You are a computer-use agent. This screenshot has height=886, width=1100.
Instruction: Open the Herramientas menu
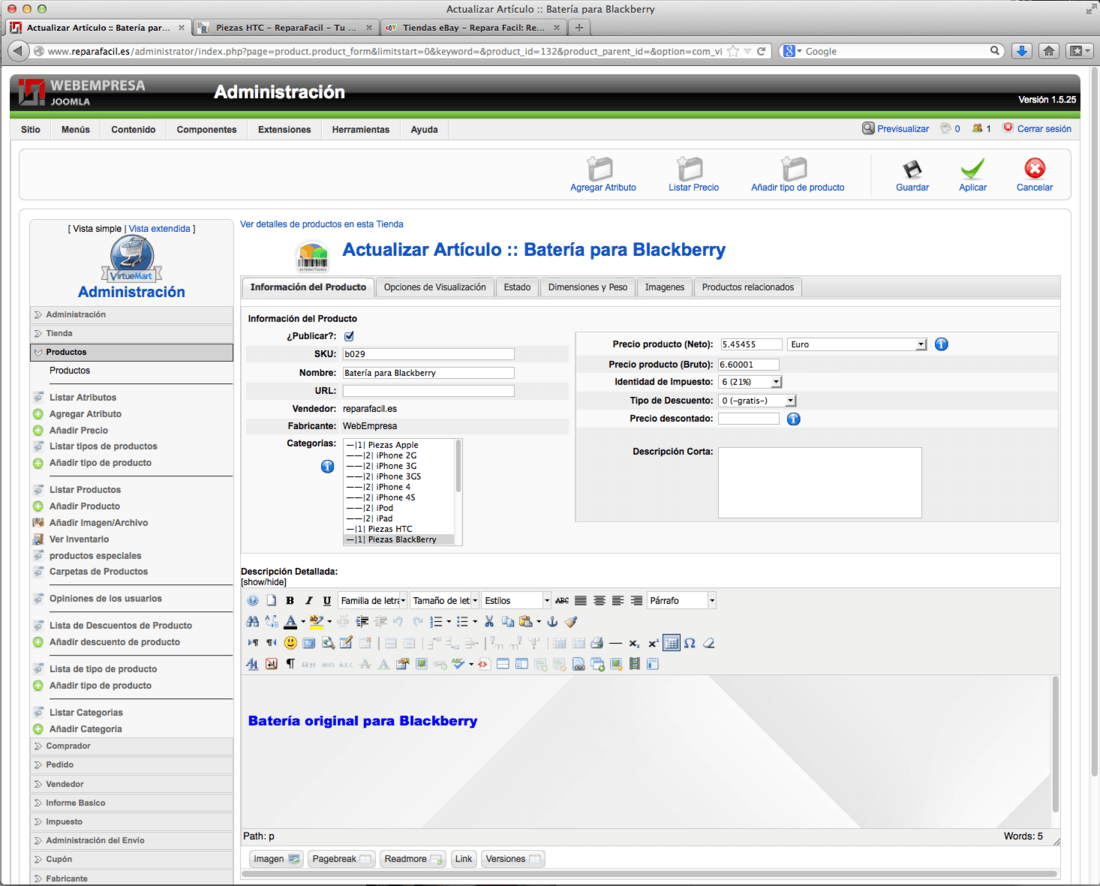[361, 129]
